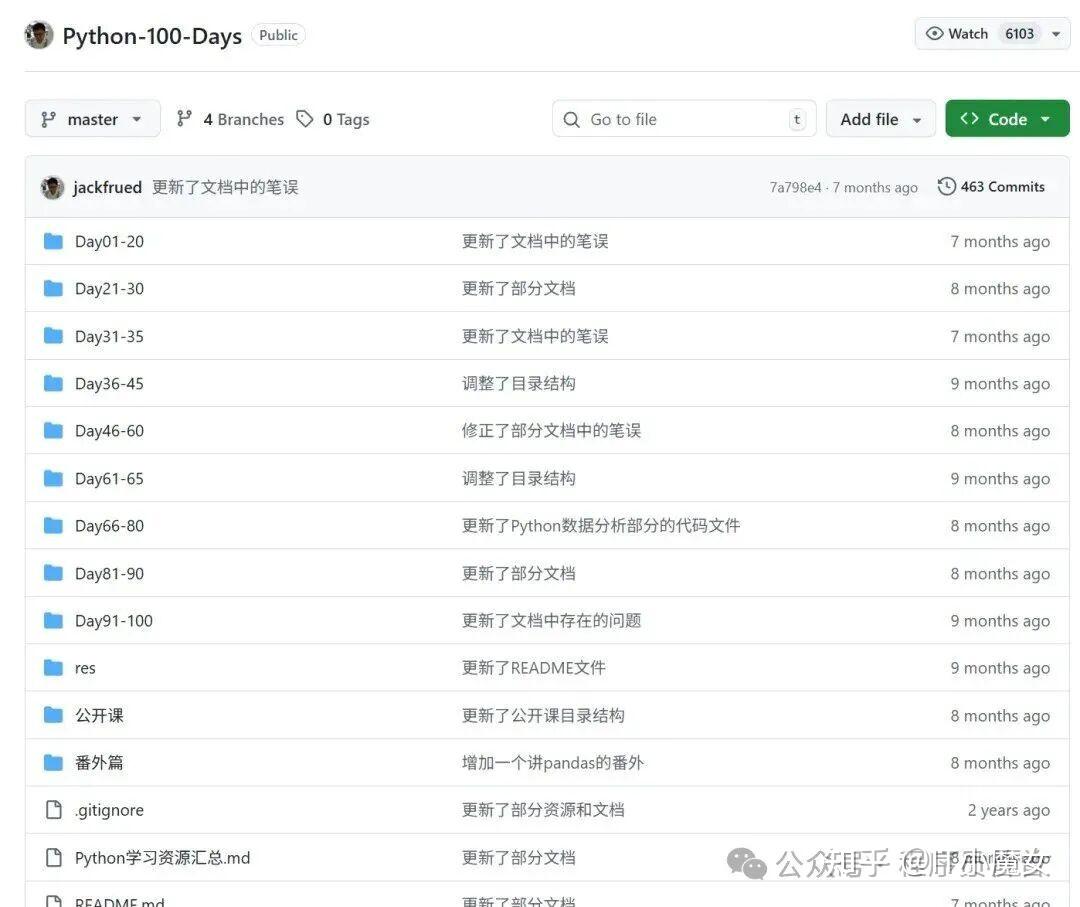
Task: Click the .gitignore file icon
Action: click(54, 809)
